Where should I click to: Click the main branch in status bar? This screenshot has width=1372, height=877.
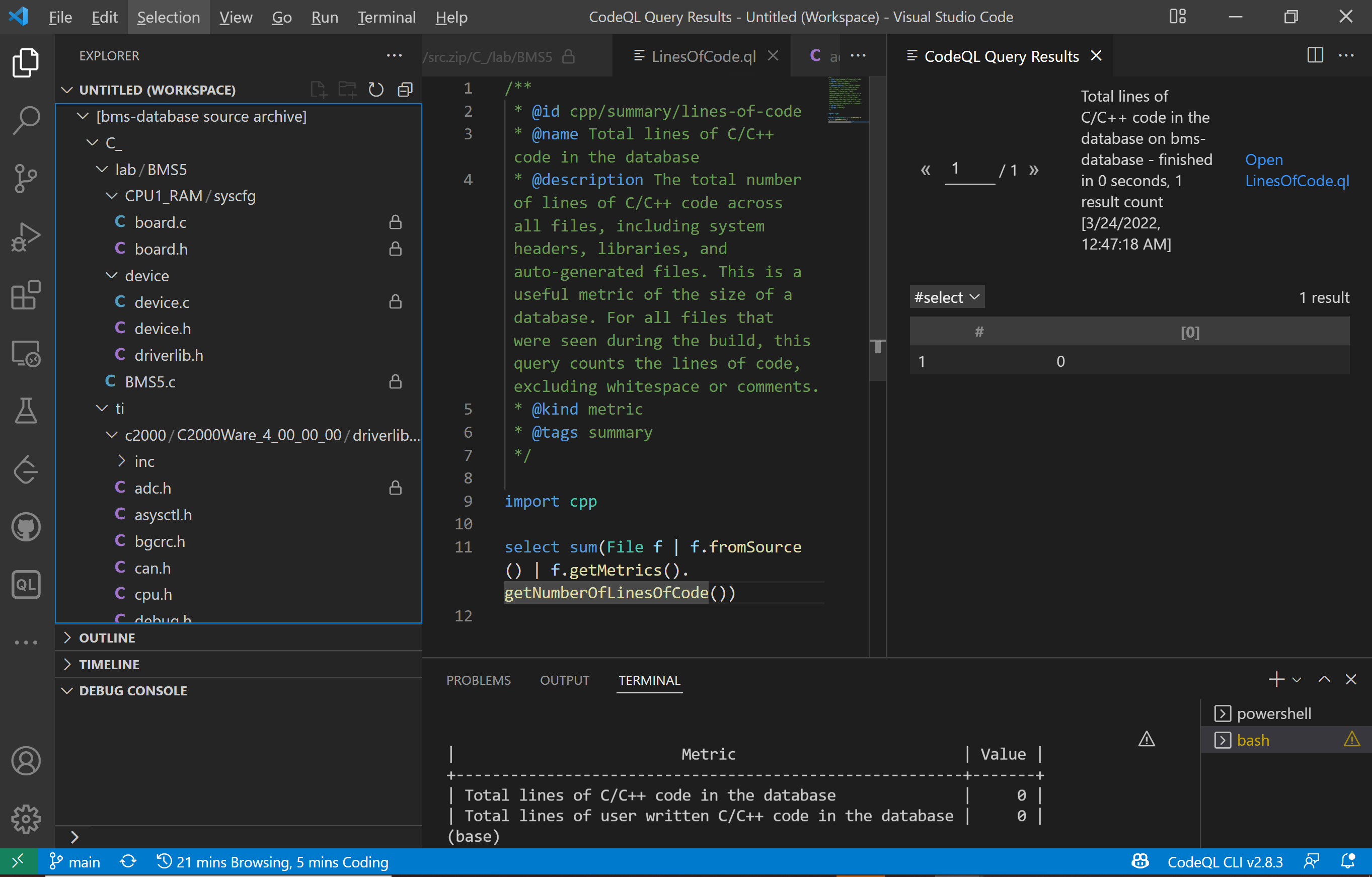[74, 862]
